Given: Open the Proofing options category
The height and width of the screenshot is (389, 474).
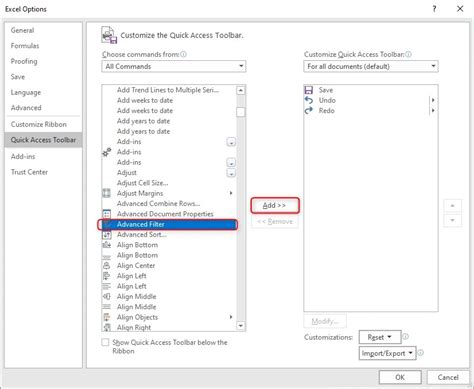Looking at the screenshot, I should tap(24, 61).
